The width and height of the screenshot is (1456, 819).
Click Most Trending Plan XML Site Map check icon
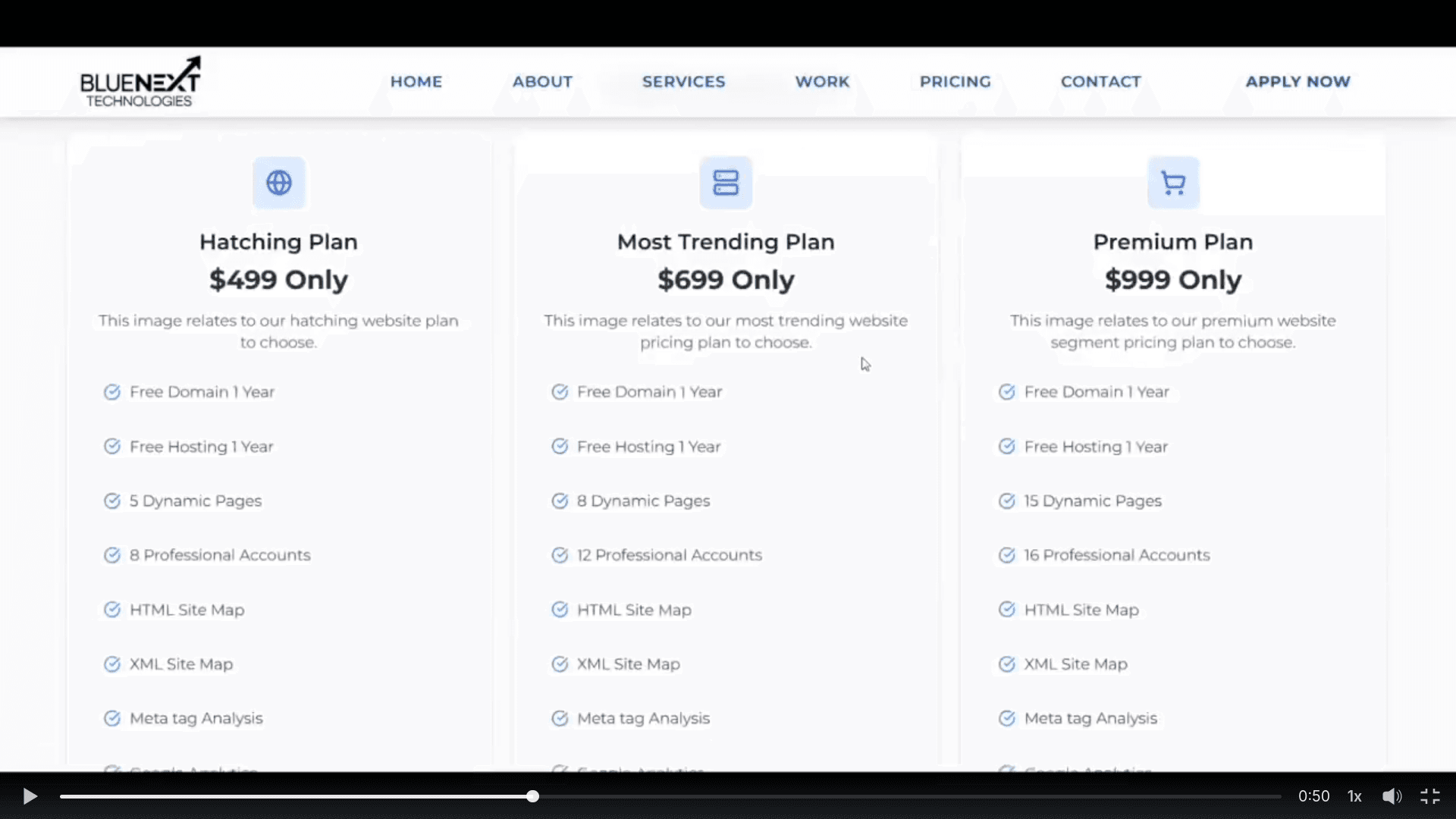(560, 664)
